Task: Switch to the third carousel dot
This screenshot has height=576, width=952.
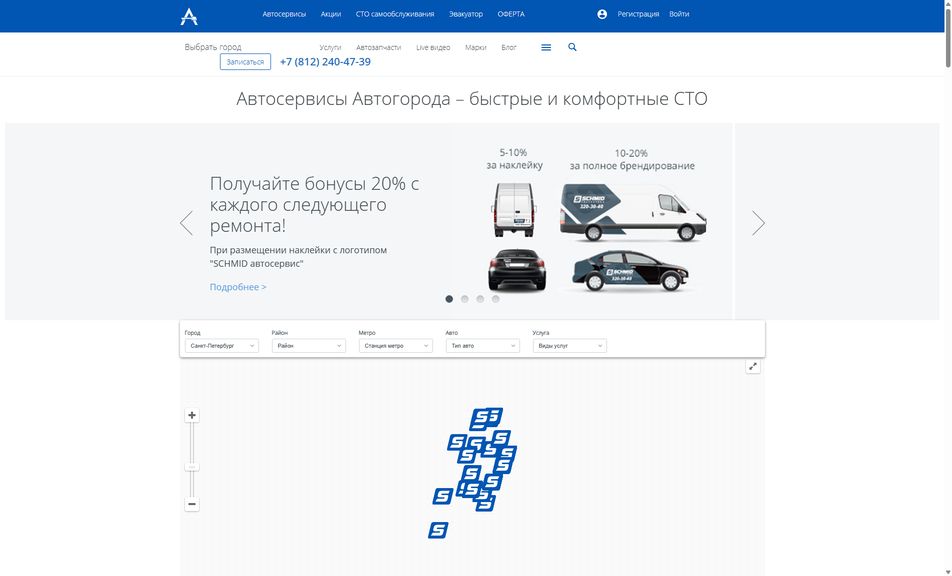Action: (x=480, y=299)
